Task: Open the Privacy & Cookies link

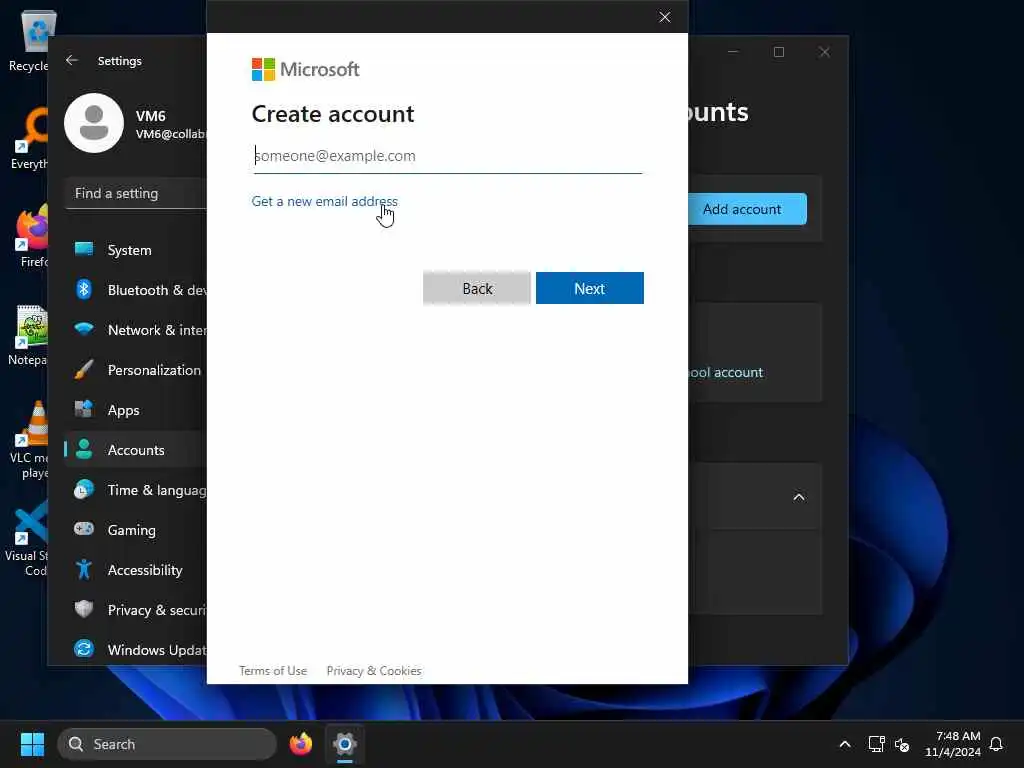Action: [x=374, y=671]
